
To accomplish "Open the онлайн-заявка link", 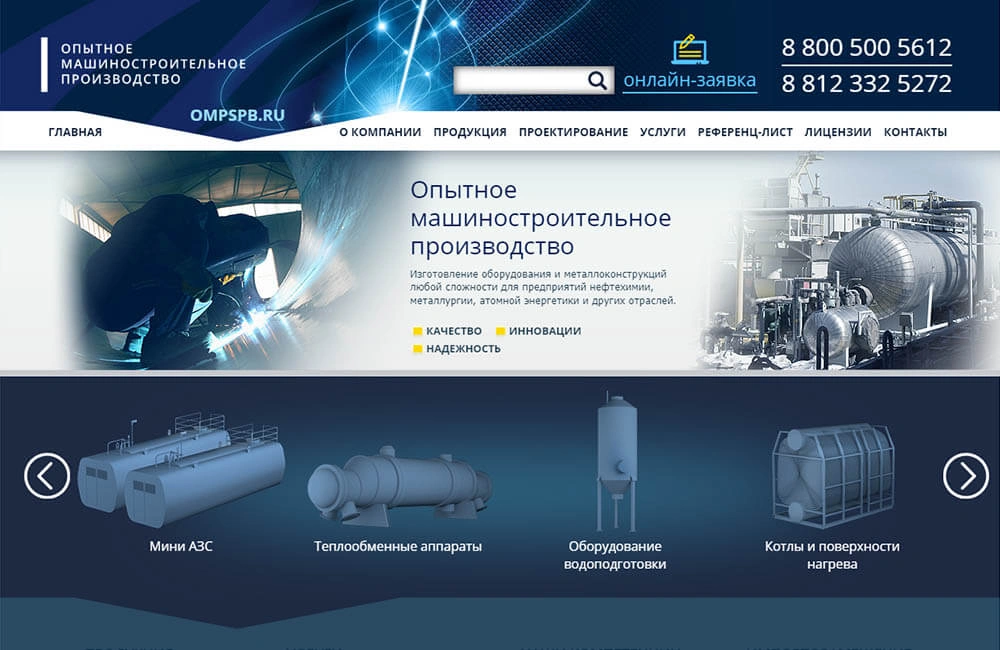I will coord(689,81).
